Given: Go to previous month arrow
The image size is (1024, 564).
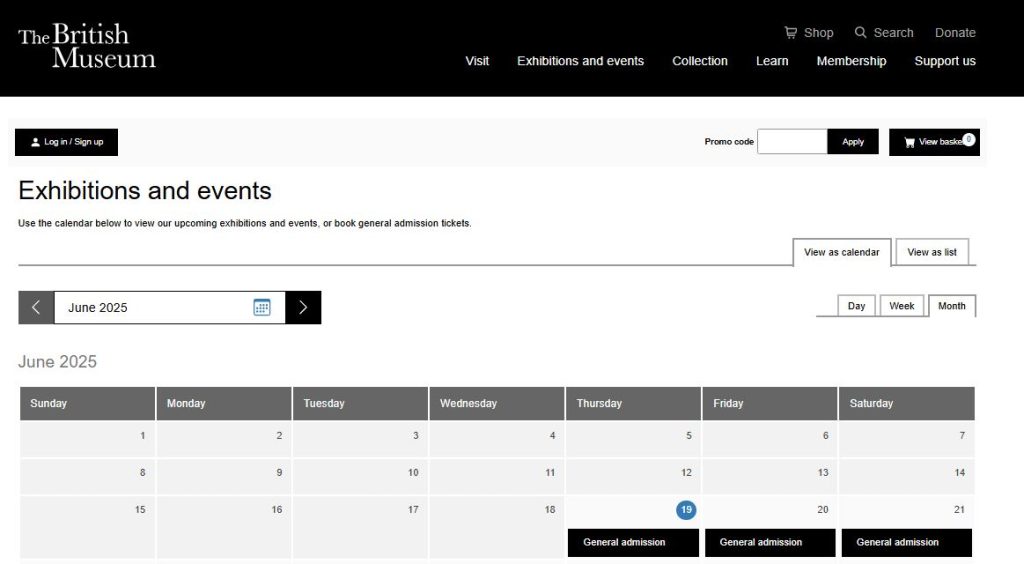Looking at the screenshot, I should pos(36,308).
